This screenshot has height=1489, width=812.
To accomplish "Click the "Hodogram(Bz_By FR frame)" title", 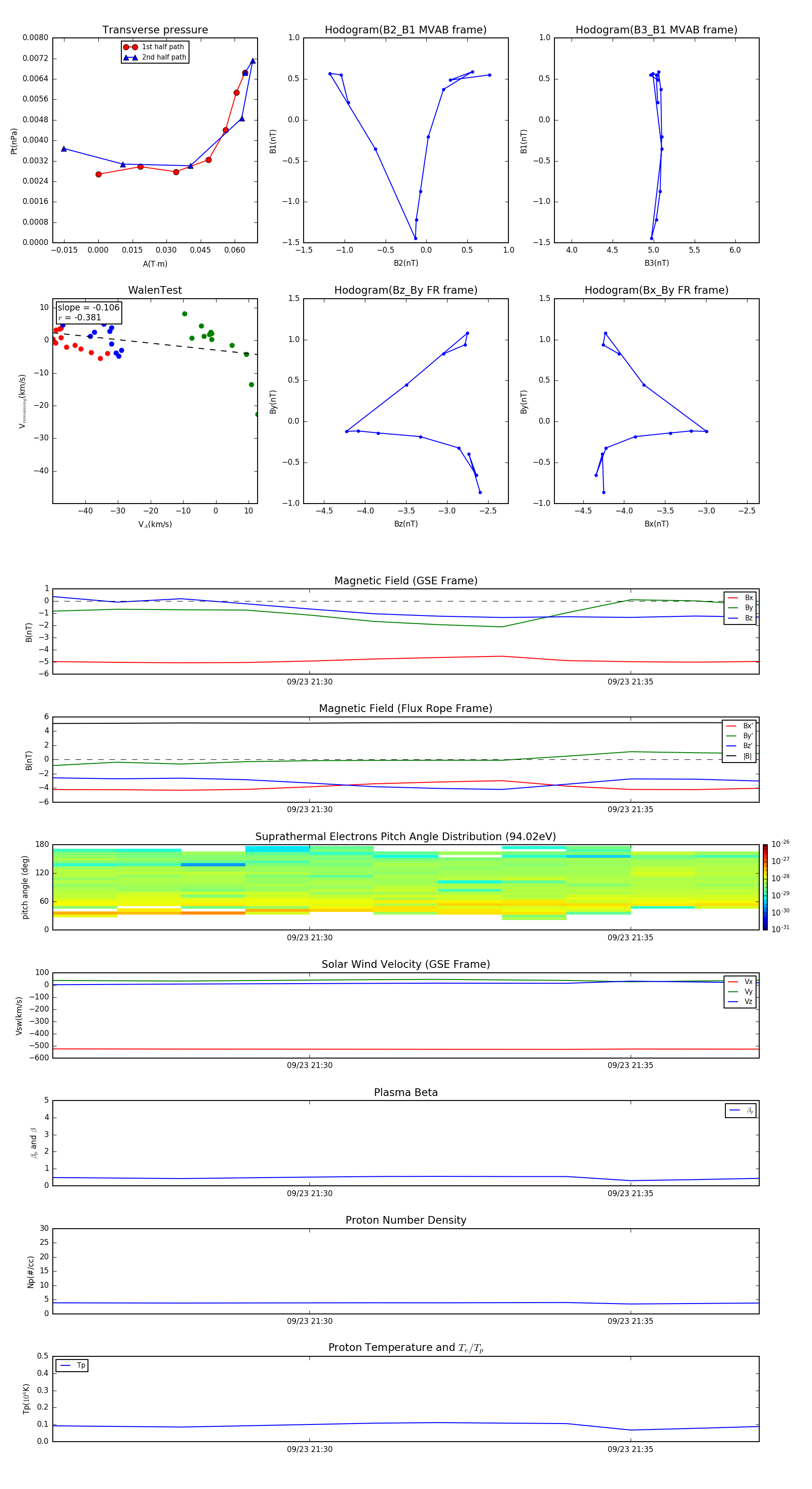I will pos(406,290).
